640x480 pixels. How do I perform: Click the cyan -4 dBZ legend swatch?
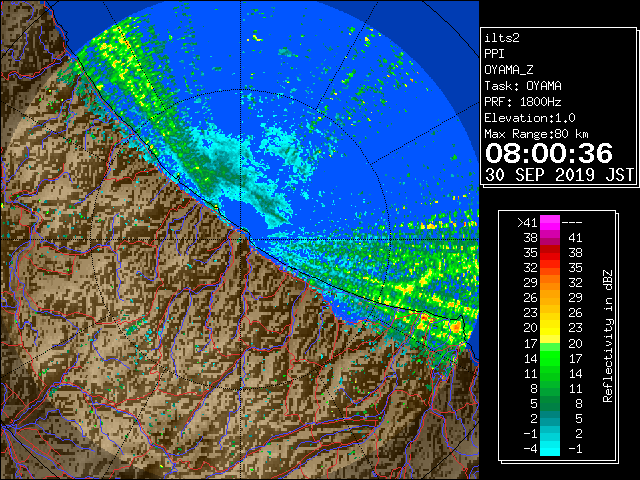tap(550, 448)
